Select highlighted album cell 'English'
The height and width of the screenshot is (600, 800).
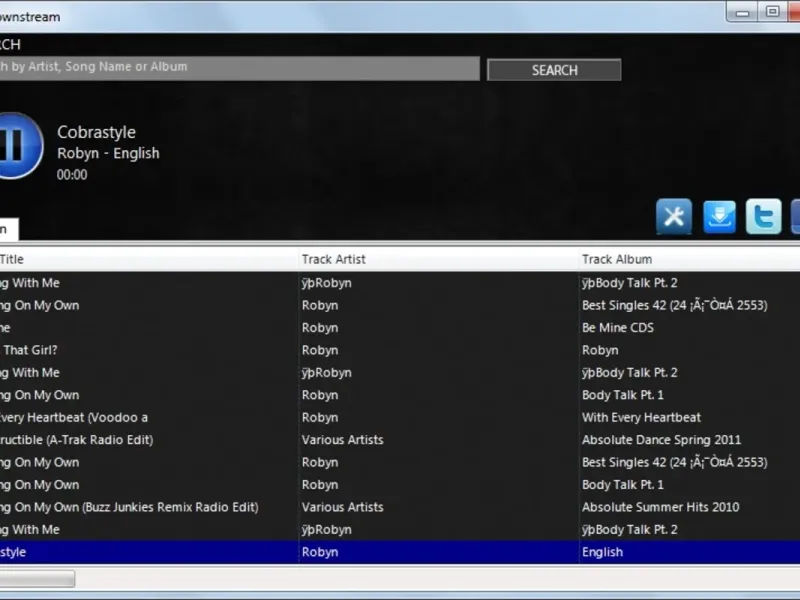pos(603,552)
